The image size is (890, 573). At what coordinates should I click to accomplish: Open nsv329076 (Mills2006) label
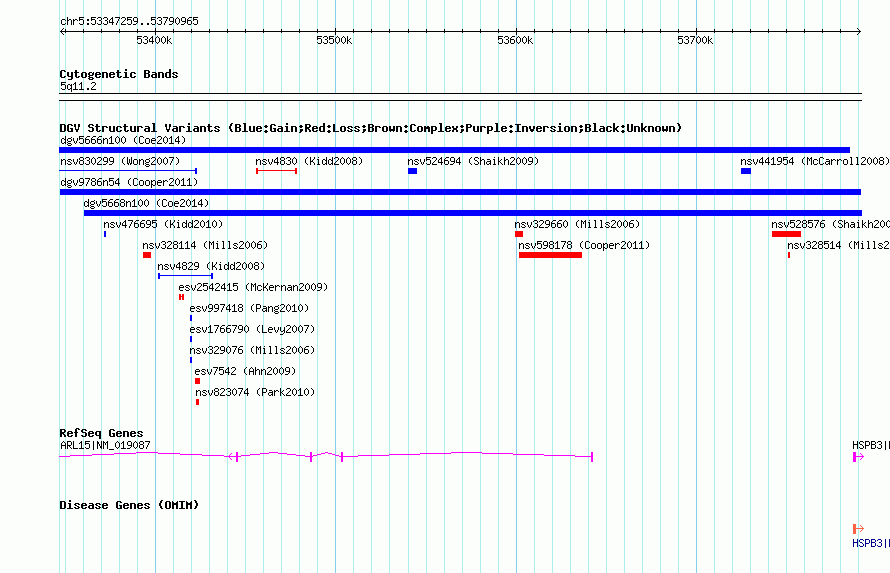[x=252, y=350]
